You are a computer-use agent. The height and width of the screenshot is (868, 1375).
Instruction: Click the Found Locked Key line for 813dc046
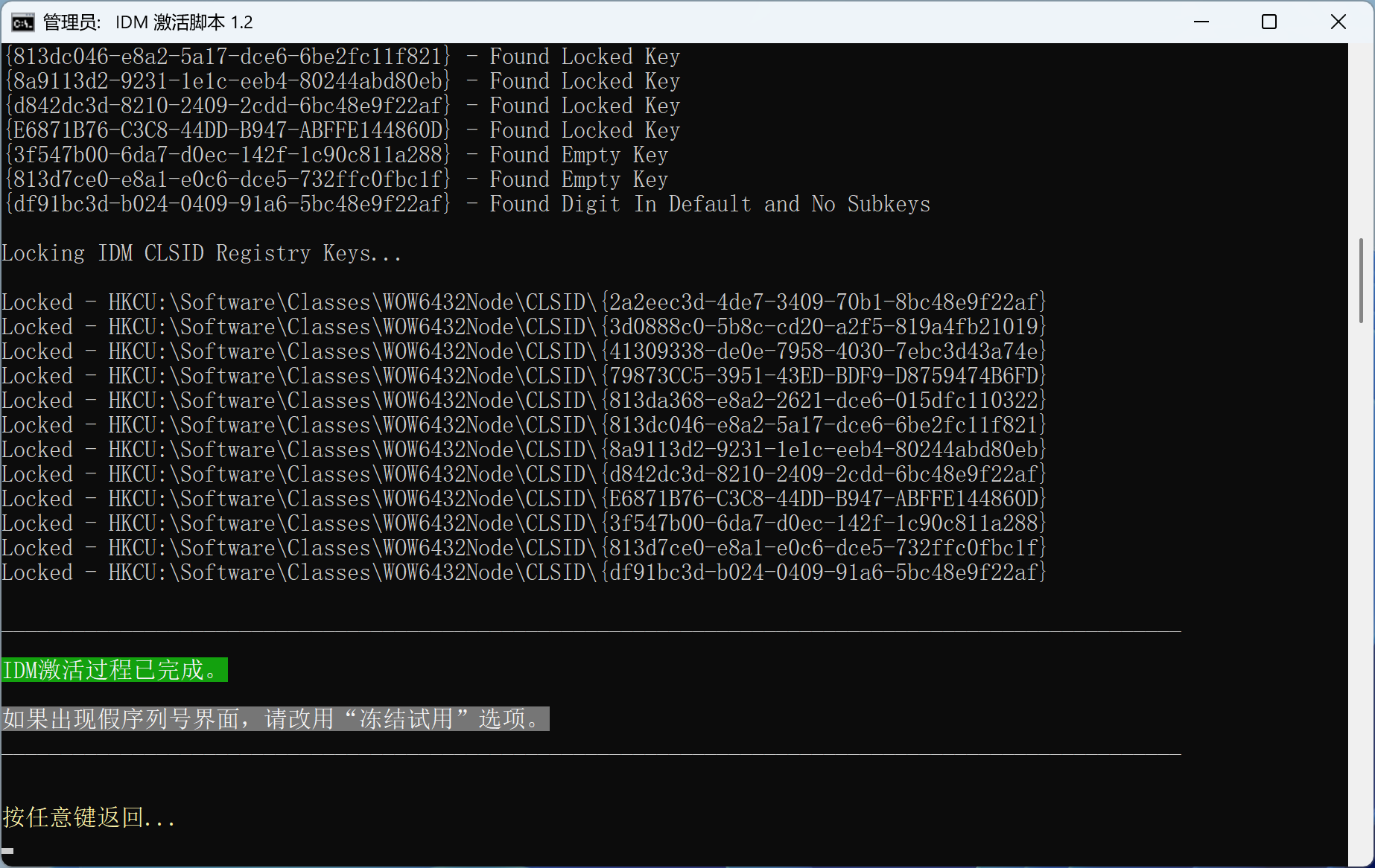(x=343, y=57)
